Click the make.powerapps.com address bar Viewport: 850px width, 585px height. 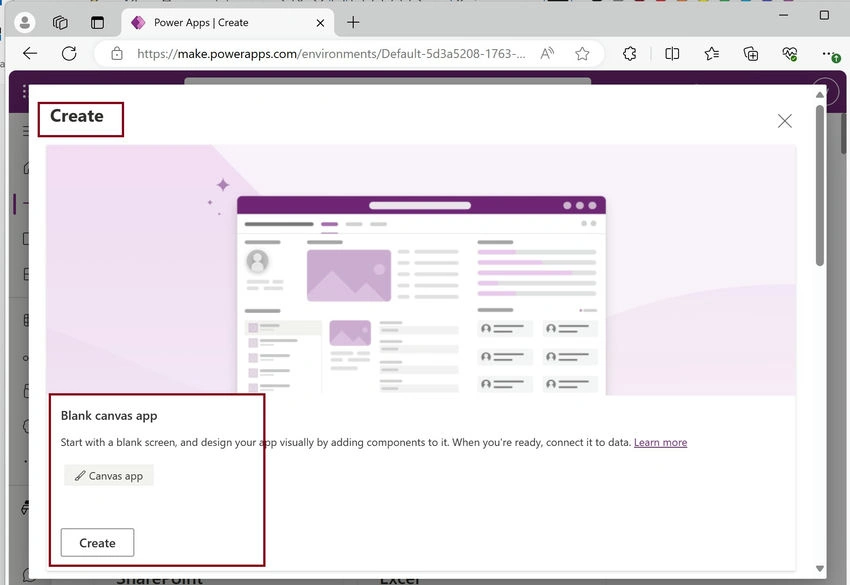pyautogui.click(x=331, y=54)
